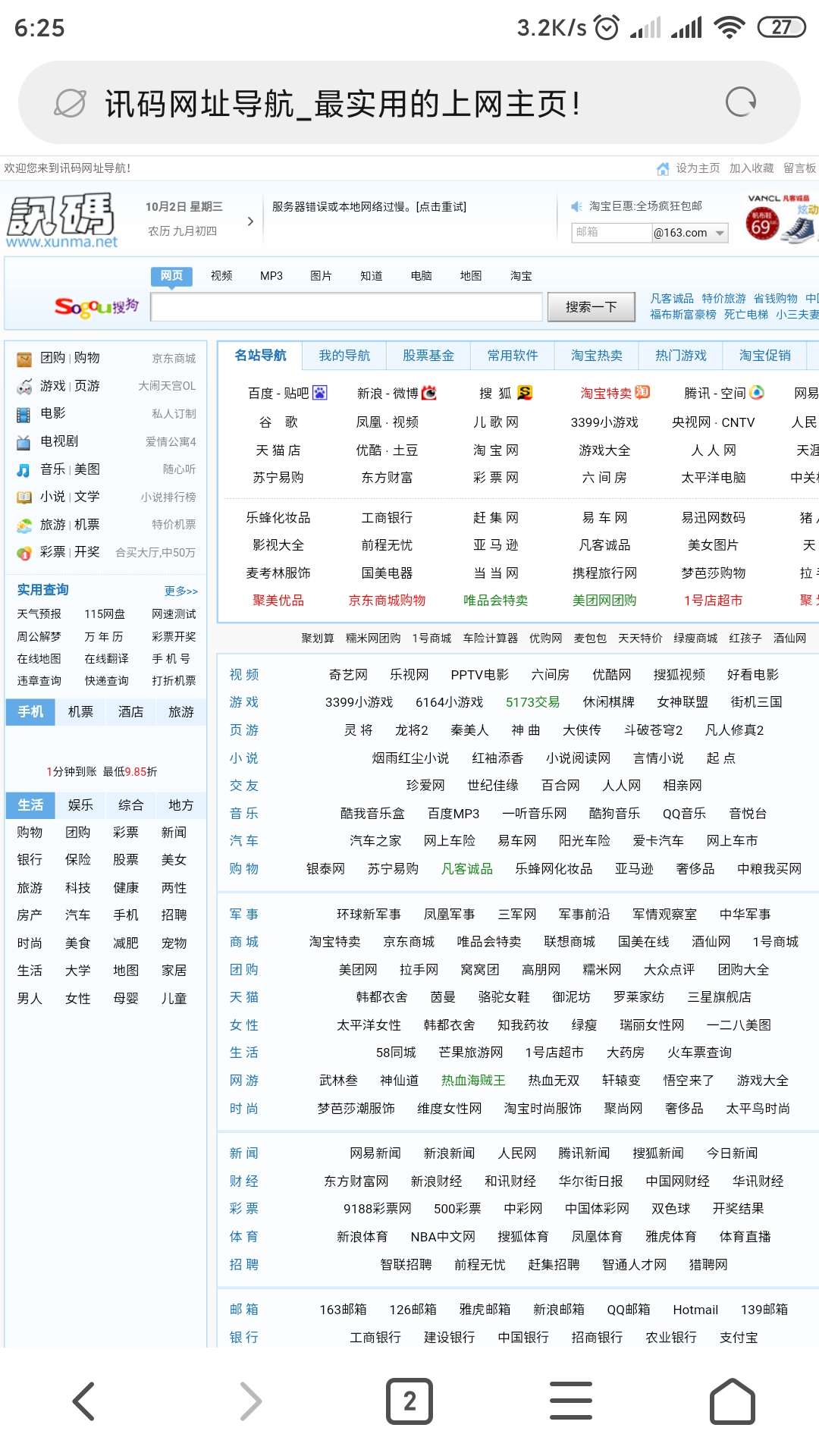Click the 搜索一下 search button
The image size is (819, 1456).
[591, 307]
